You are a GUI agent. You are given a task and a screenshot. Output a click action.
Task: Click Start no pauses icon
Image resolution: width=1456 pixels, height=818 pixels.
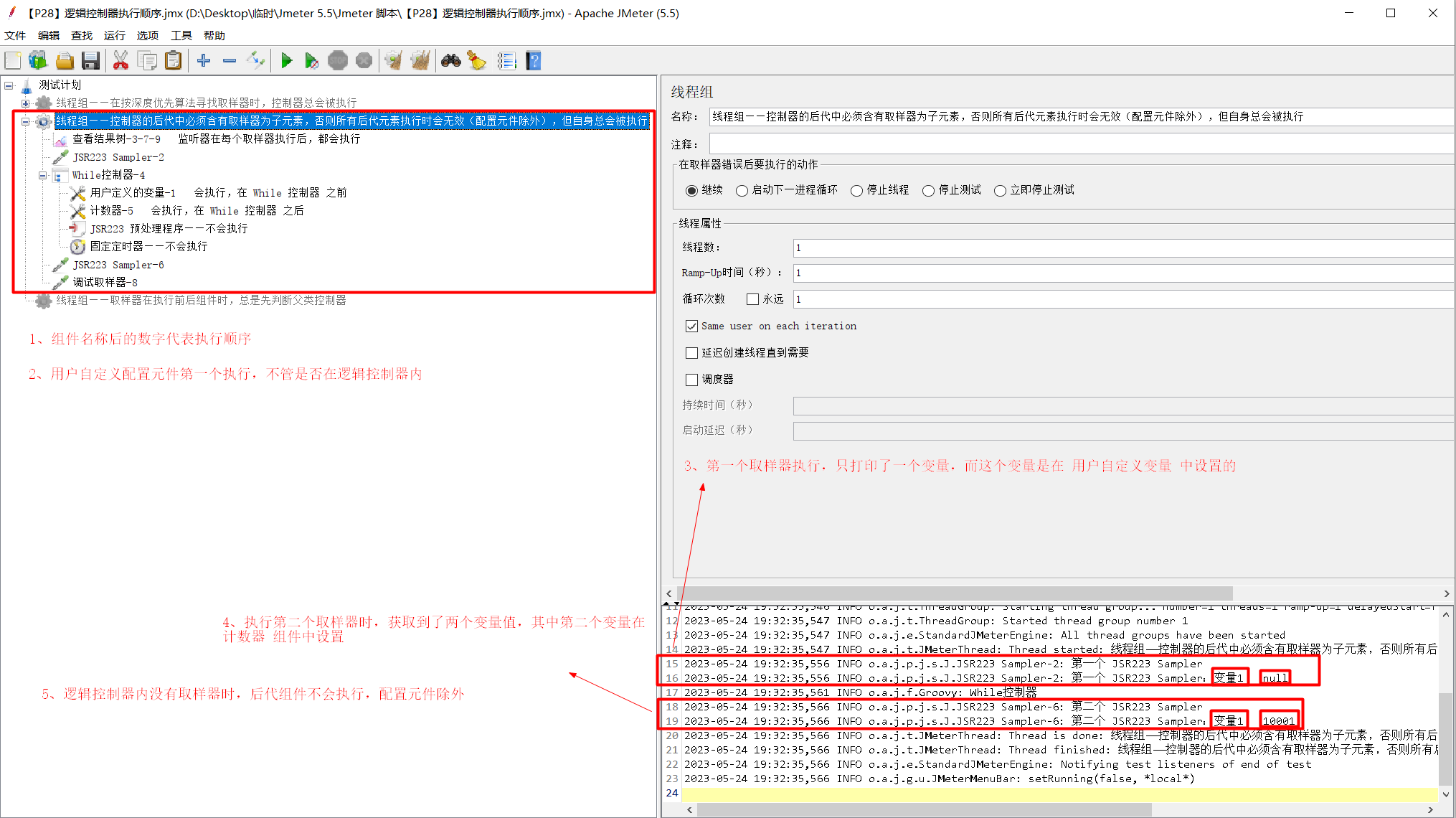pyautogui.click(x=311, y=61)
